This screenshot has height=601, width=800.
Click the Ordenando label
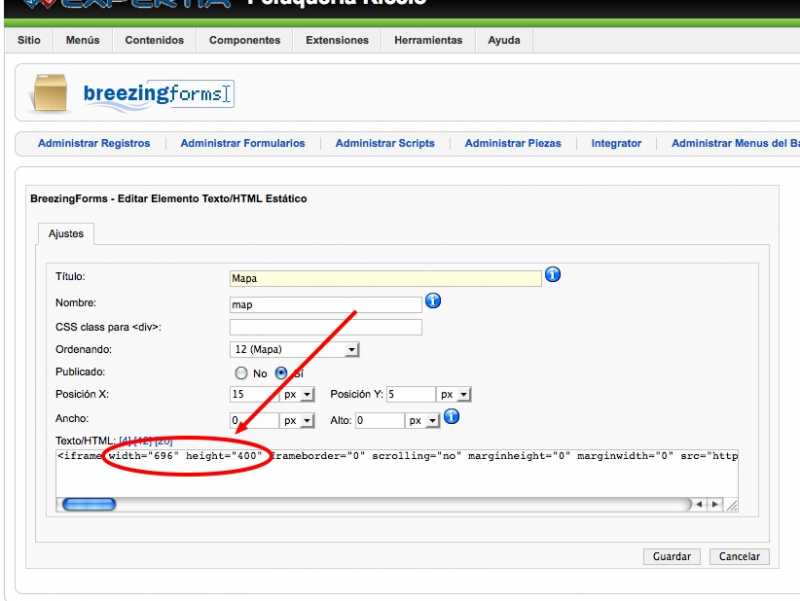[x=83, y=349]
